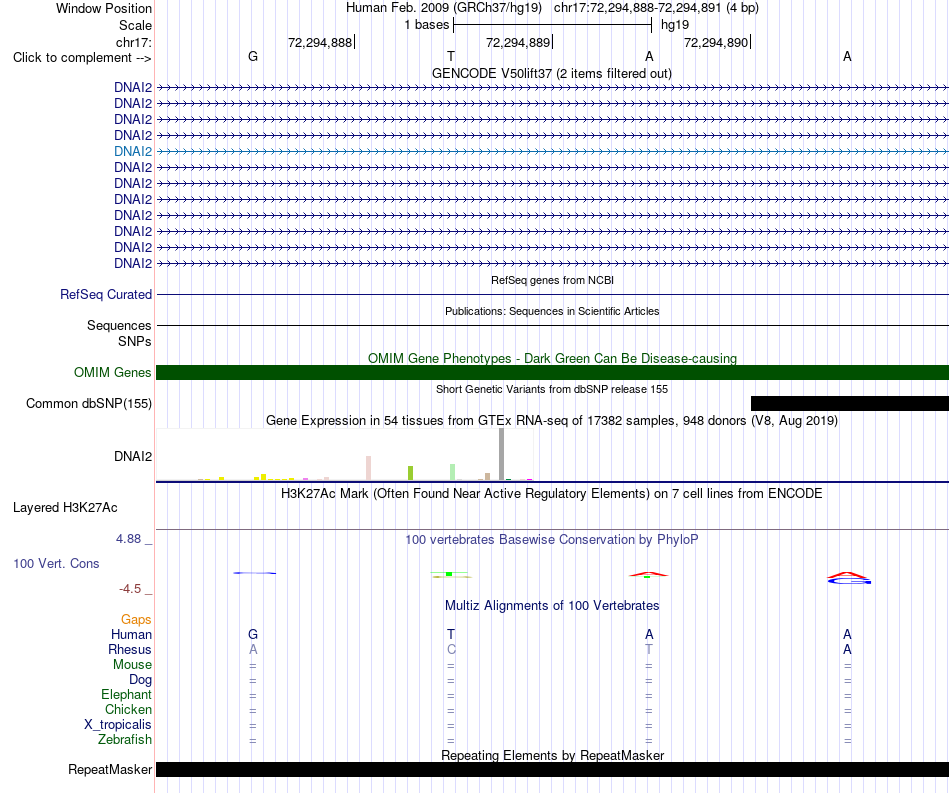Click the GTEx 'Gene Expression in 54 tissues' title

click(552, 420)
